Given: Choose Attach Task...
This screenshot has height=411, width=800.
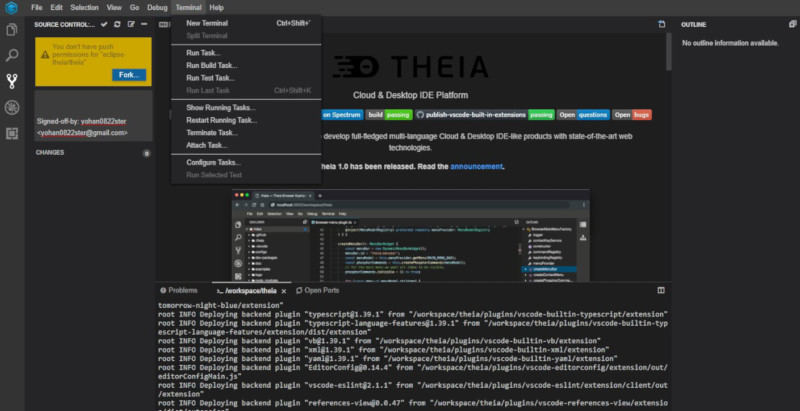Looking at the screenshot, I should pos(246,145).
